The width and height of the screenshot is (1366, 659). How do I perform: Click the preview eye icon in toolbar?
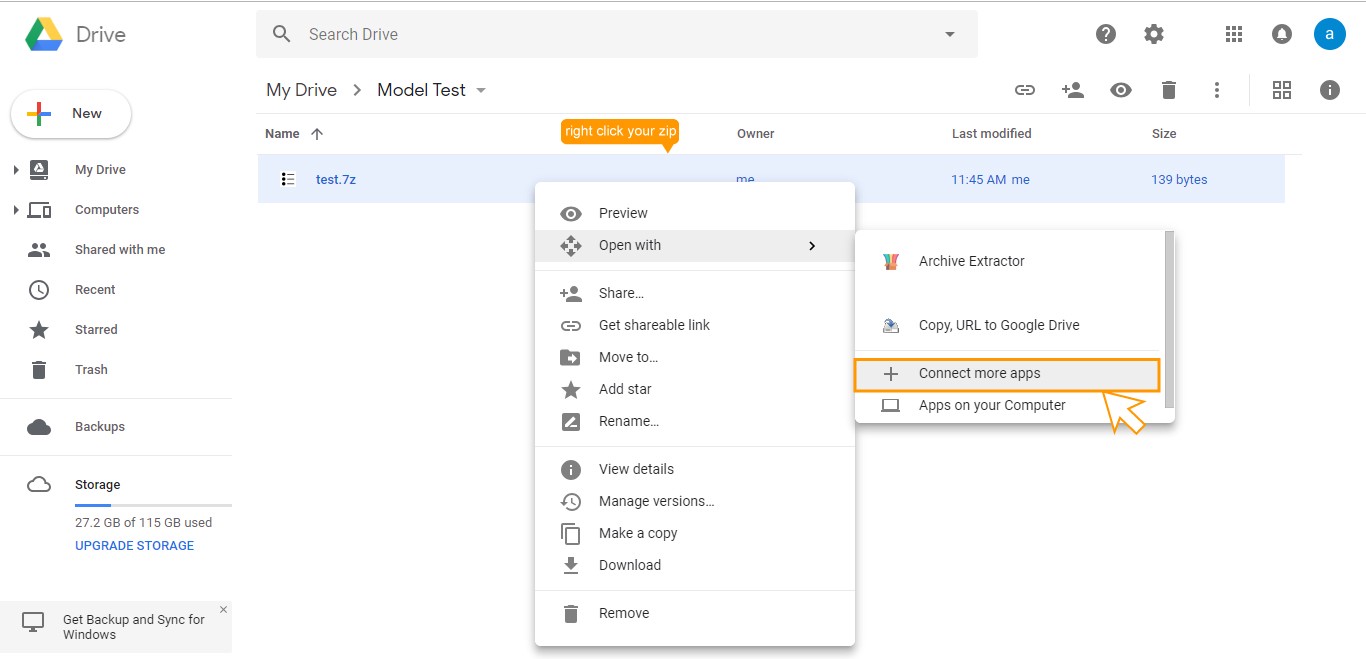pos(1121,90)
